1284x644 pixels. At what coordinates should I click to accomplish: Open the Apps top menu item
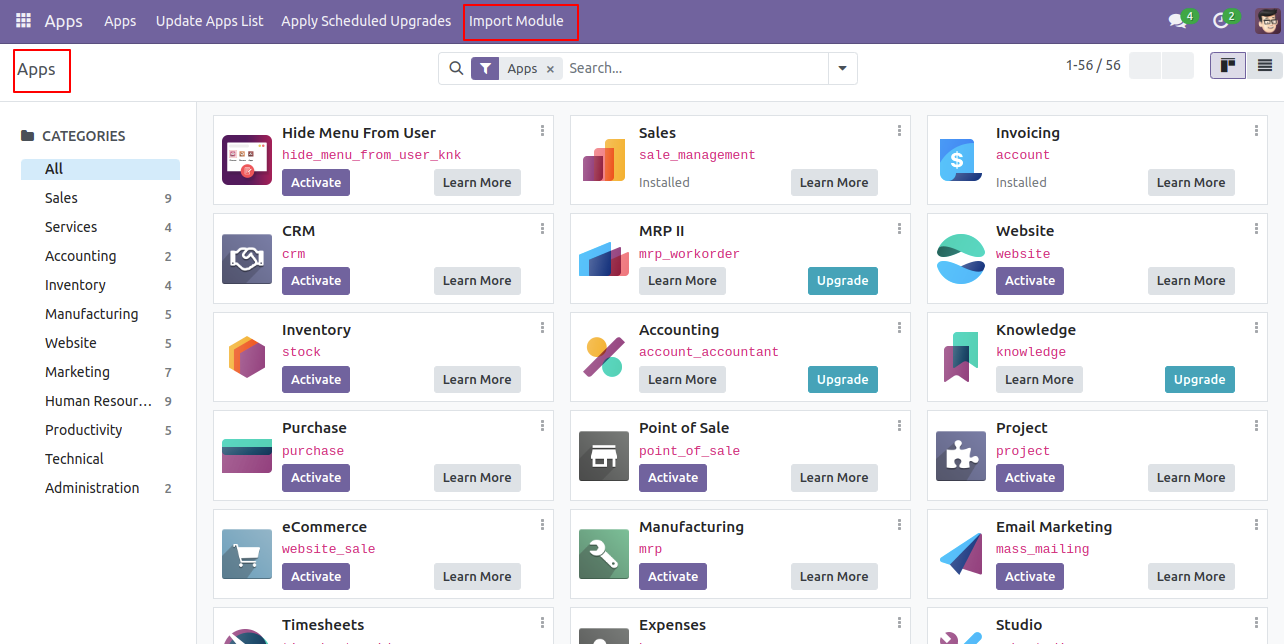click(x=120, y=21)
